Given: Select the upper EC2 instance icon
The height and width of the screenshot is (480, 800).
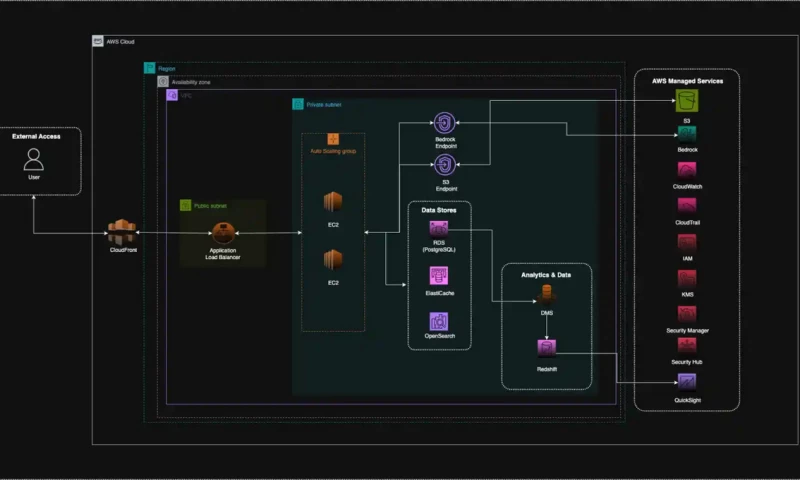Looking at the screenshot, I should point(333,202).
